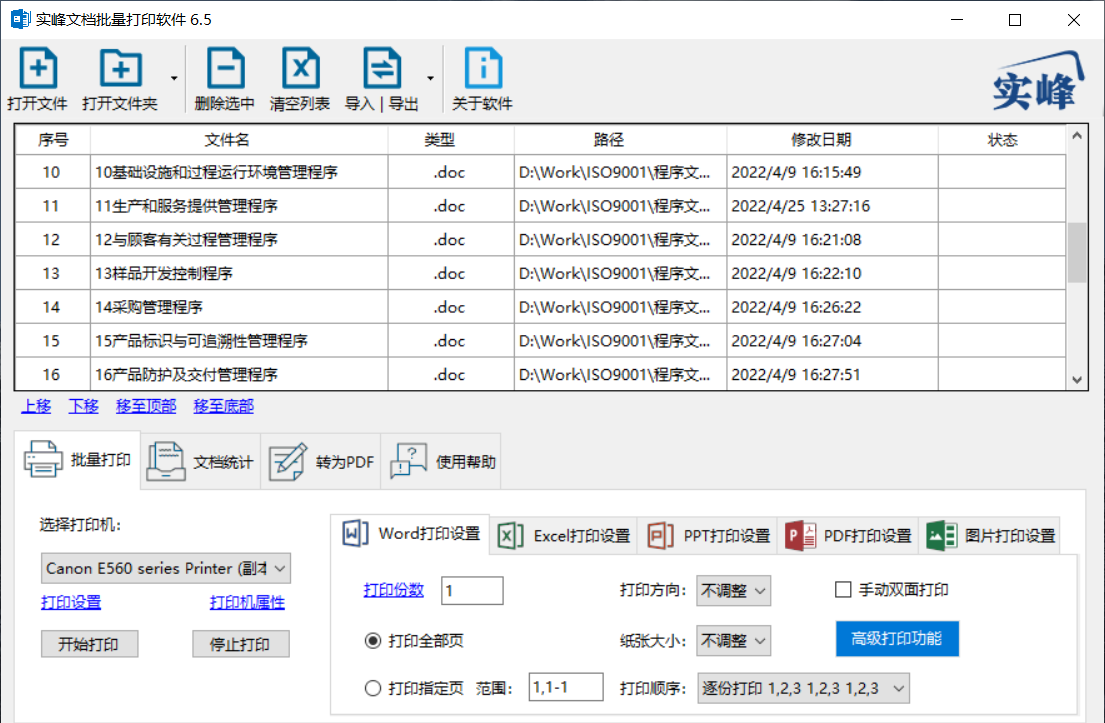Select the 打印指定页 radio button
The image size is (1105, 723).
pyautogui.click(x=373, y=688)
